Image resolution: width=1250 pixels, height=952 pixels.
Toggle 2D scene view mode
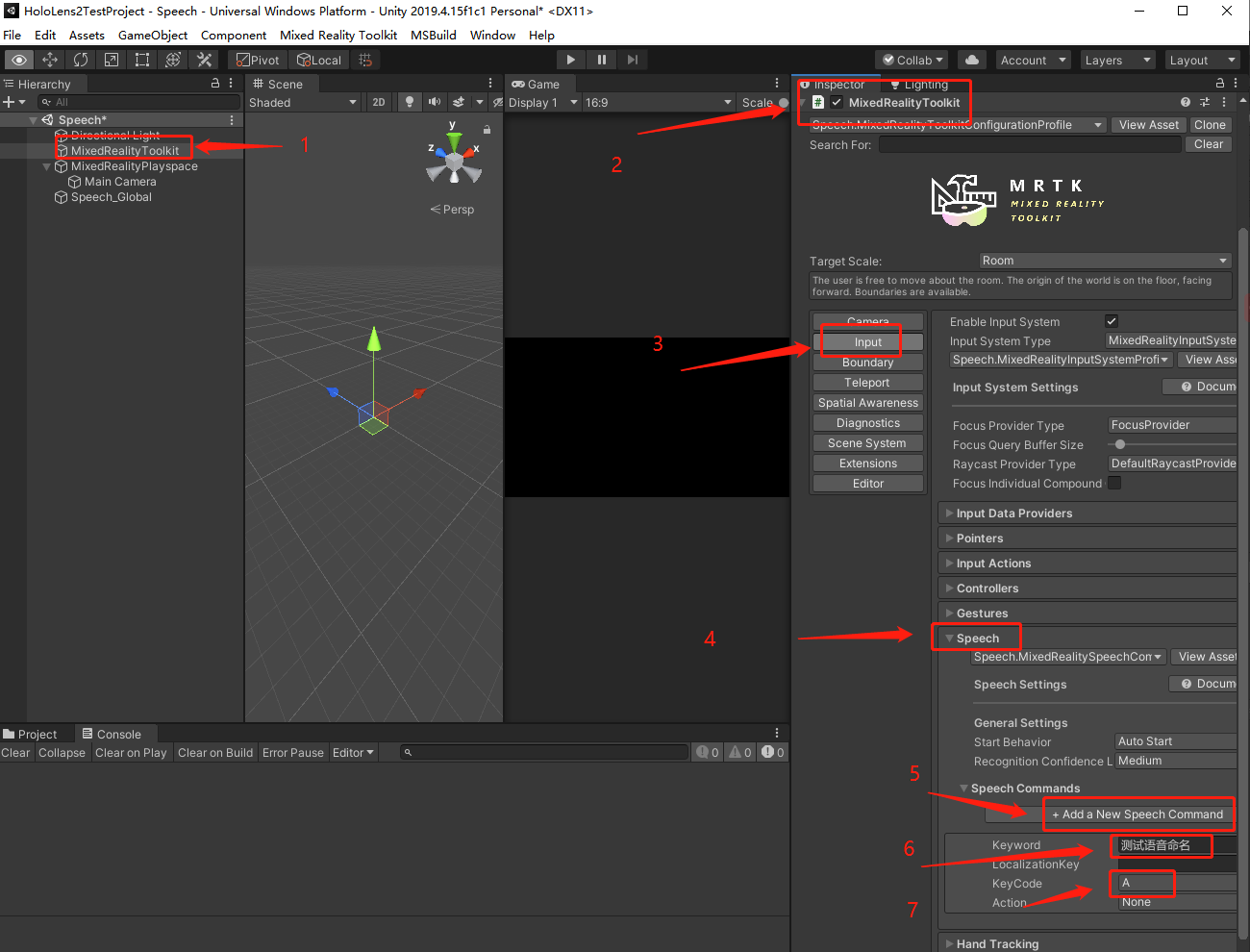click(x=379, y=102)
